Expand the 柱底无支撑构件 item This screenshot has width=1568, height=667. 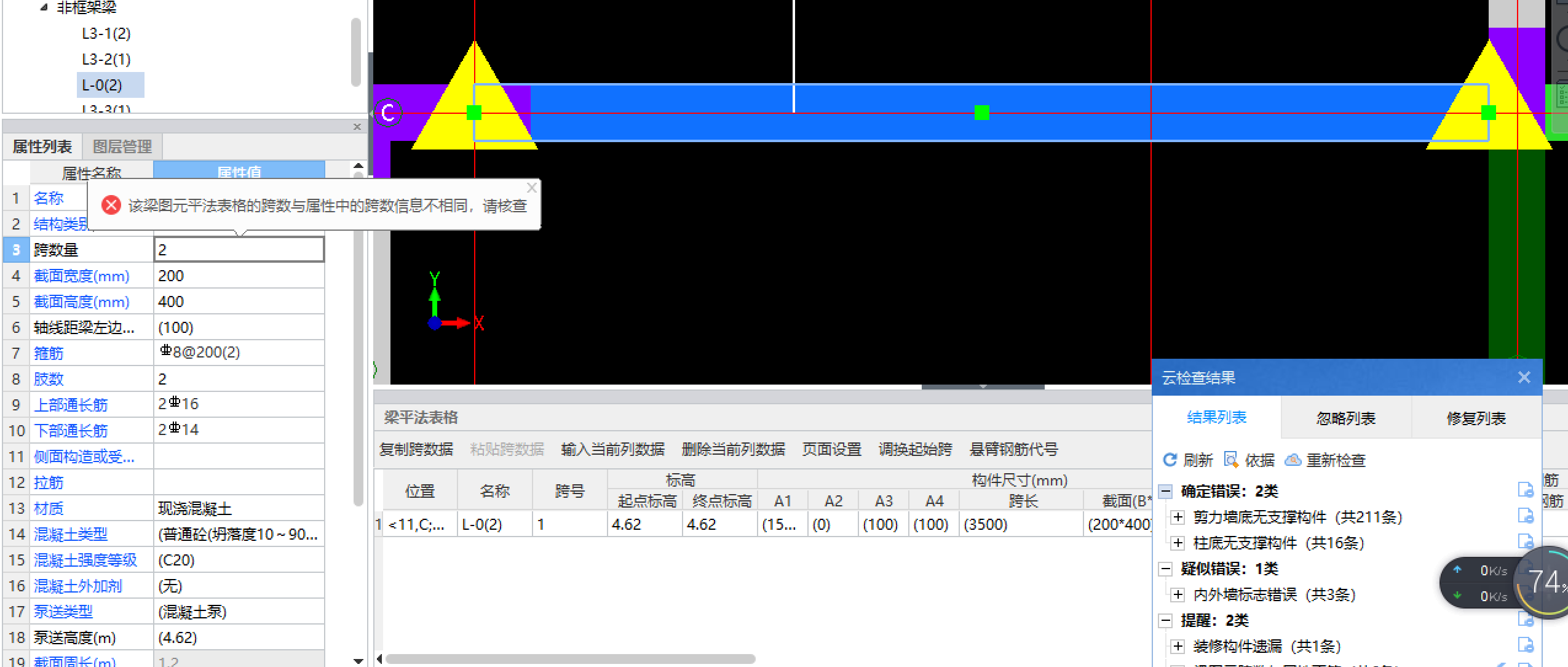pyautogui.click(x=1178, y=543)
